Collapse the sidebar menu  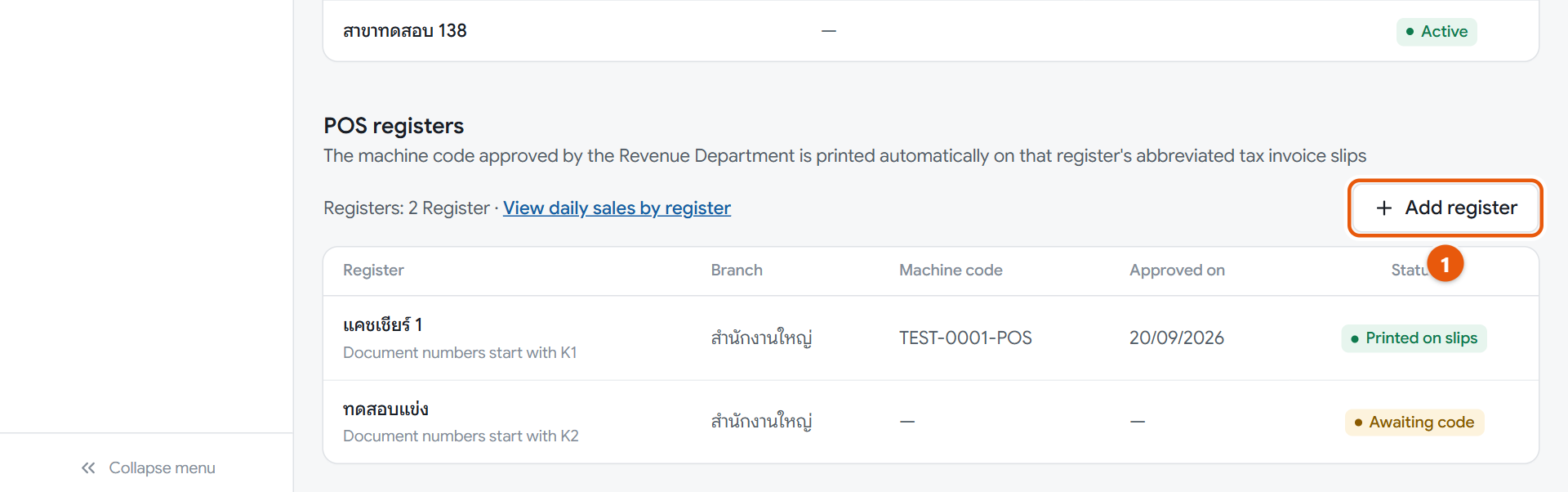tap(148, 468)
